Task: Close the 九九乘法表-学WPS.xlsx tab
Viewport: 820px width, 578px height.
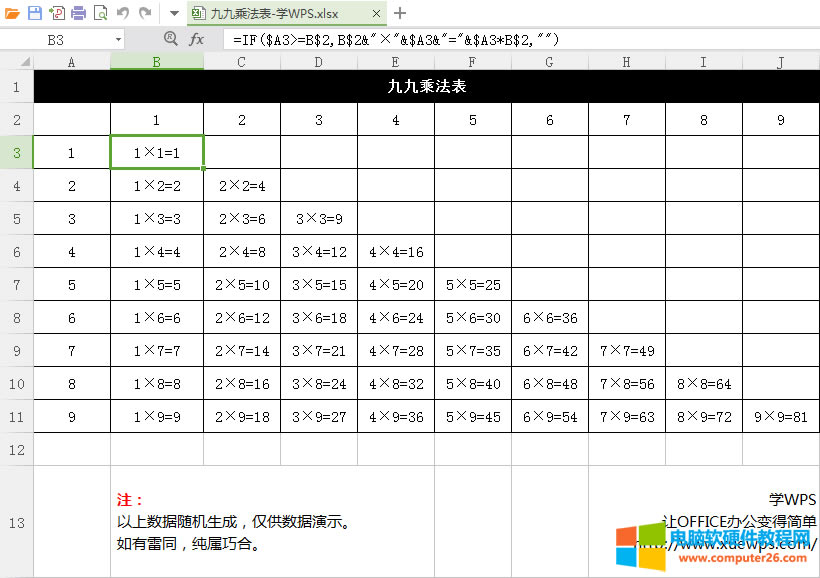Action: tap(376, 14)
